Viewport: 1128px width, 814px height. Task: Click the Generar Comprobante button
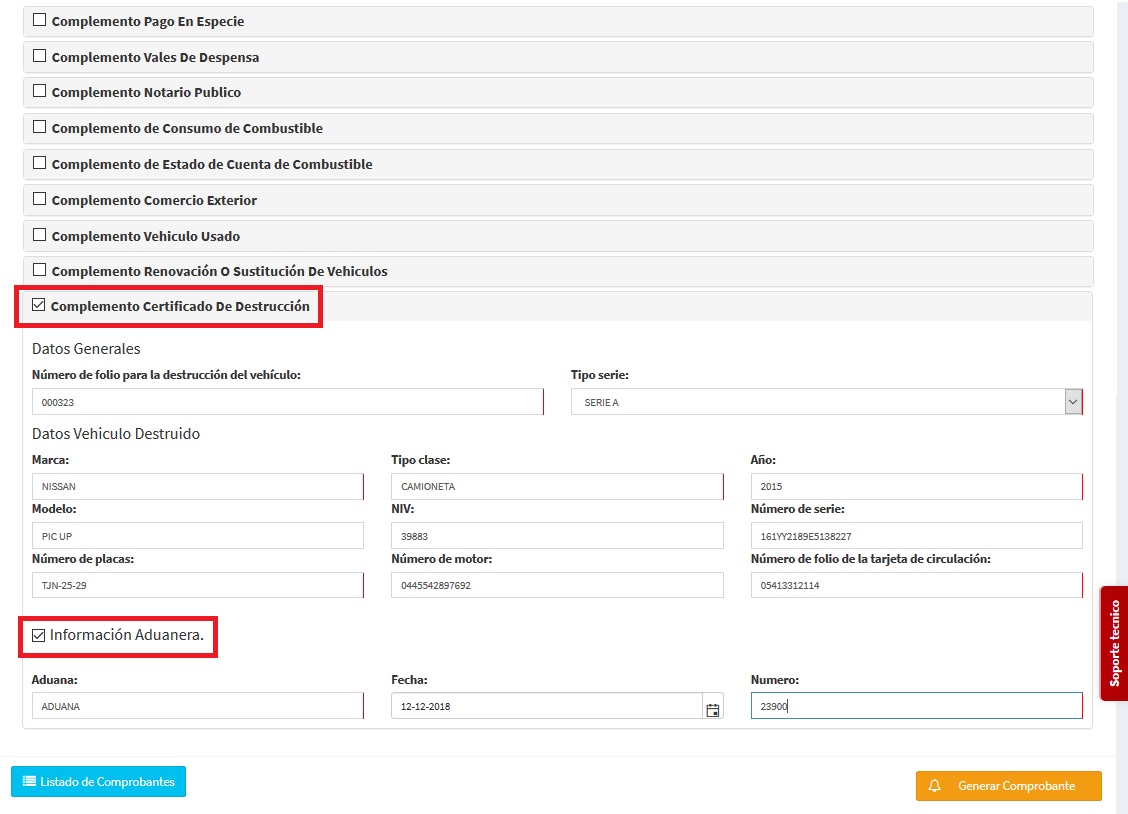[x=1008, y=786]
